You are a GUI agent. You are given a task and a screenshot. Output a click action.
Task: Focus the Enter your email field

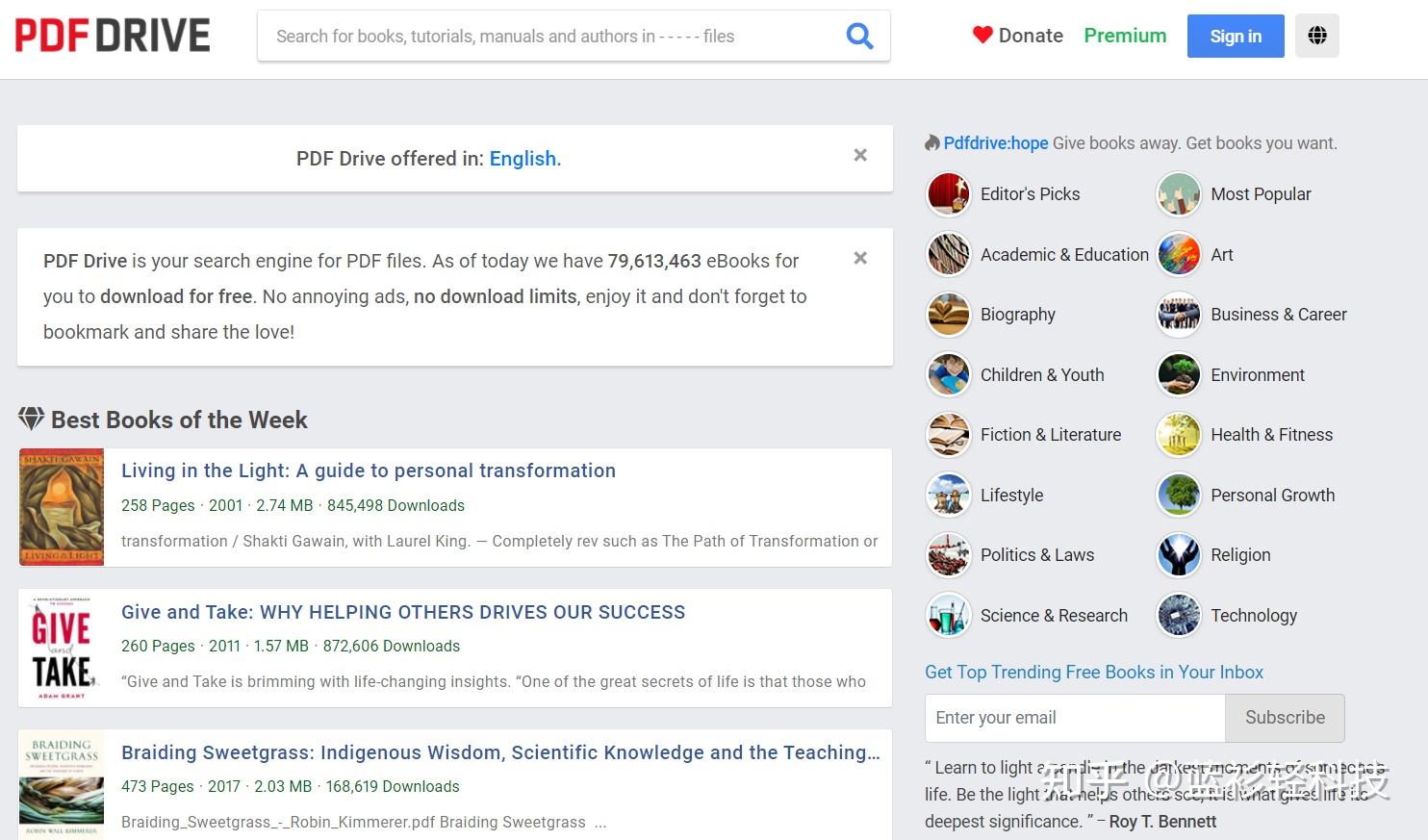(1075, 718)
